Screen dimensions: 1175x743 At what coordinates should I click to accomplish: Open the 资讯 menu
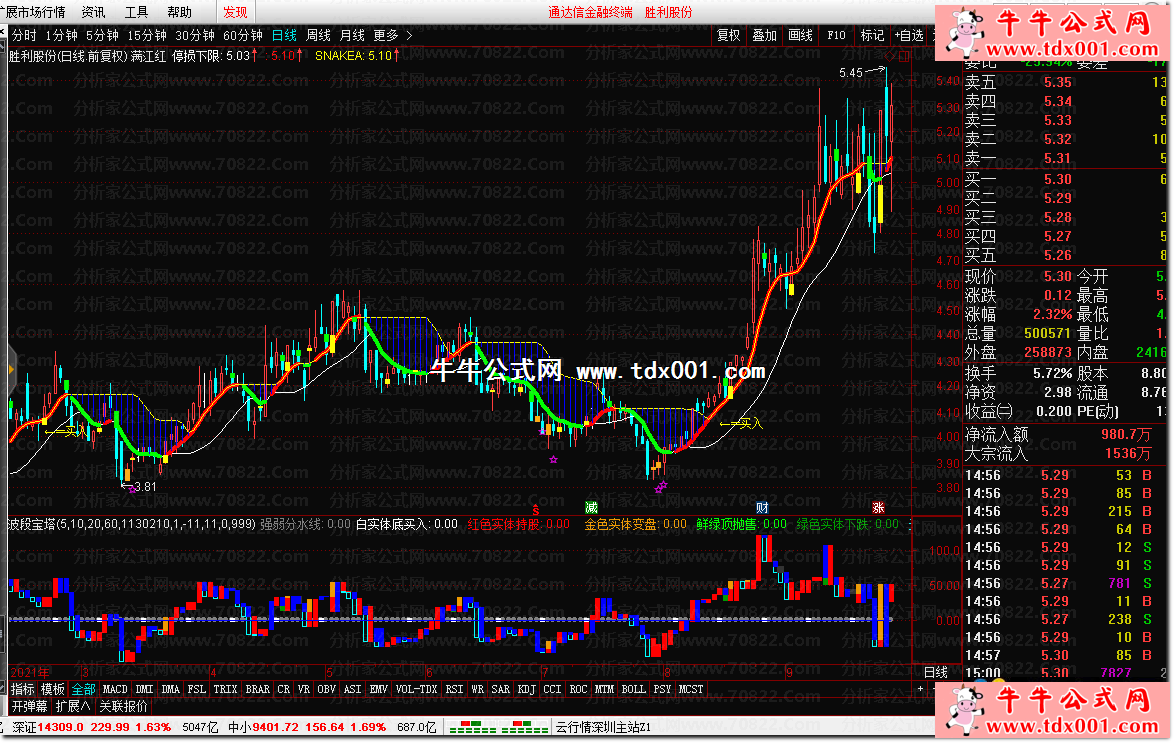click(94, 12)
